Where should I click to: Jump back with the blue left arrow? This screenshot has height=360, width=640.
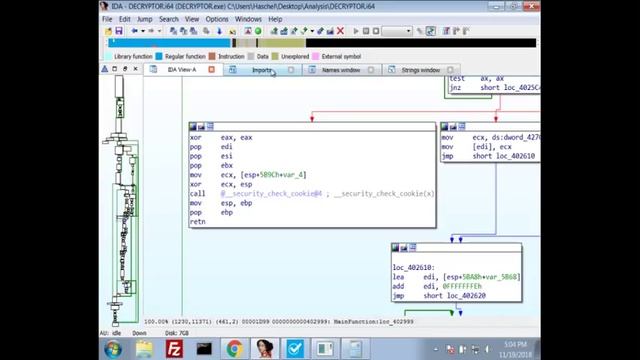coord(134,31)
